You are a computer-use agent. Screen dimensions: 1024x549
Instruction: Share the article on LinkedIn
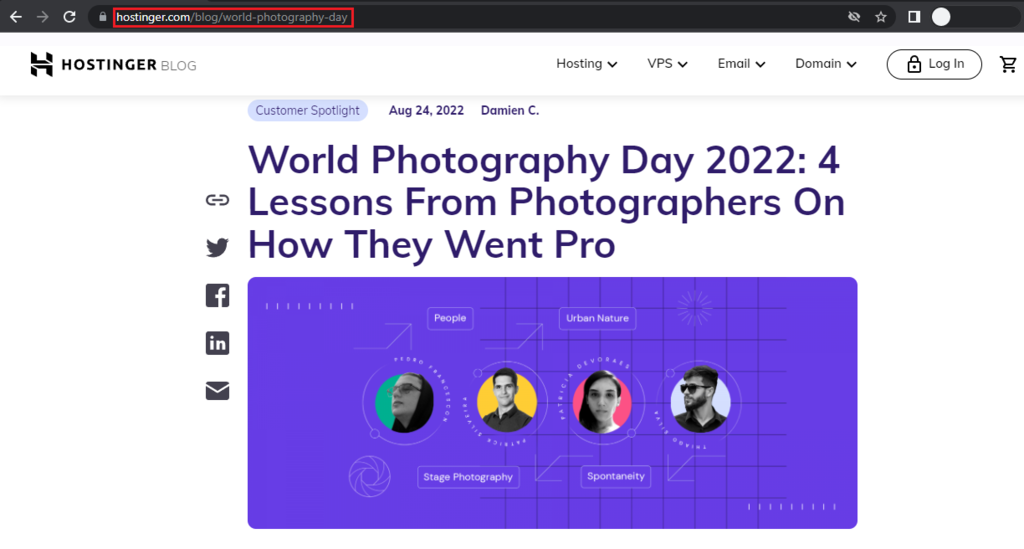(x=217, y=343)
